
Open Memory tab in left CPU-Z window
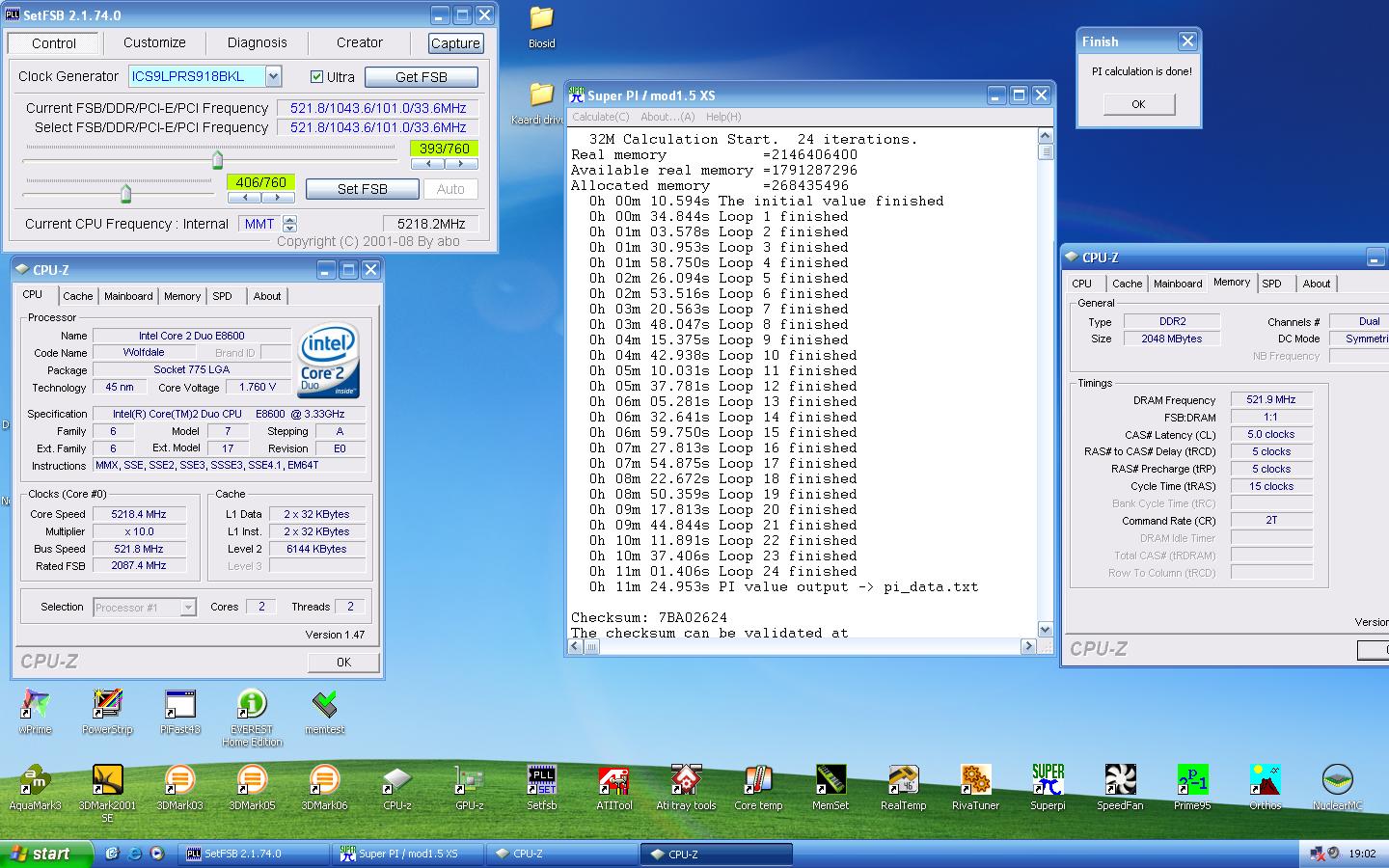click(182, 296)
